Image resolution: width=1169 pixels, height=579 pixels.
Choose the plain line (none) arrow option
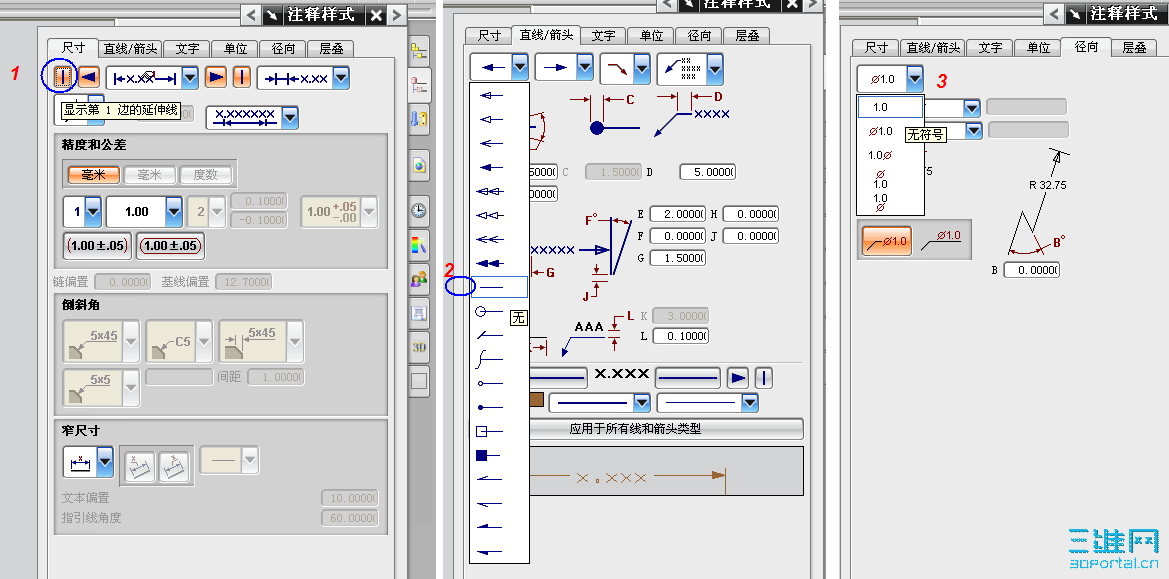pos(499,287)
